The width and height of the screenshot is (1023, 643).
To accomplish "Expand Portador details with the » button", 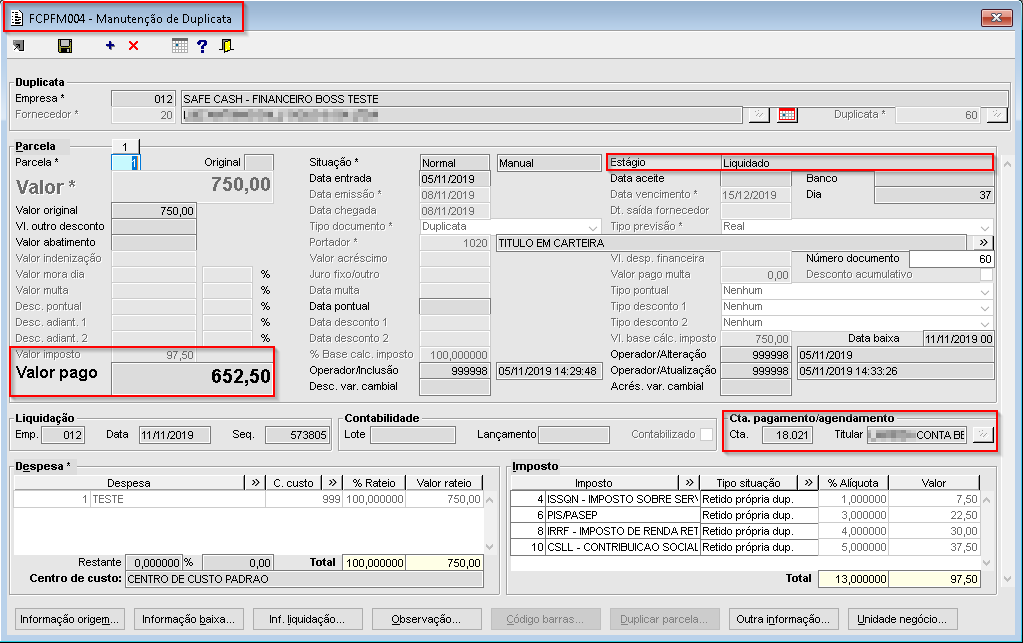I will coord(983,243).
